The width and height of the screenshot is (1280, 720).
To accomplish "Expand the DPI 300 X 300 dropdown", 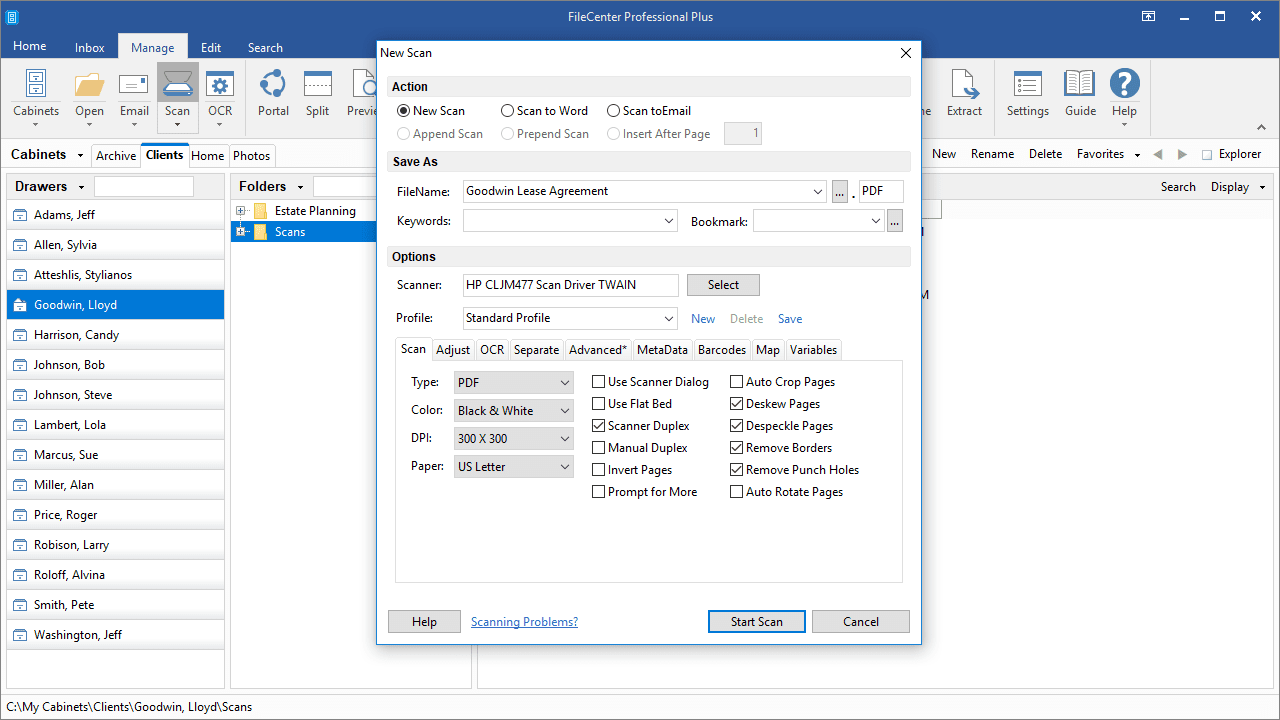I will coord(514,439).
